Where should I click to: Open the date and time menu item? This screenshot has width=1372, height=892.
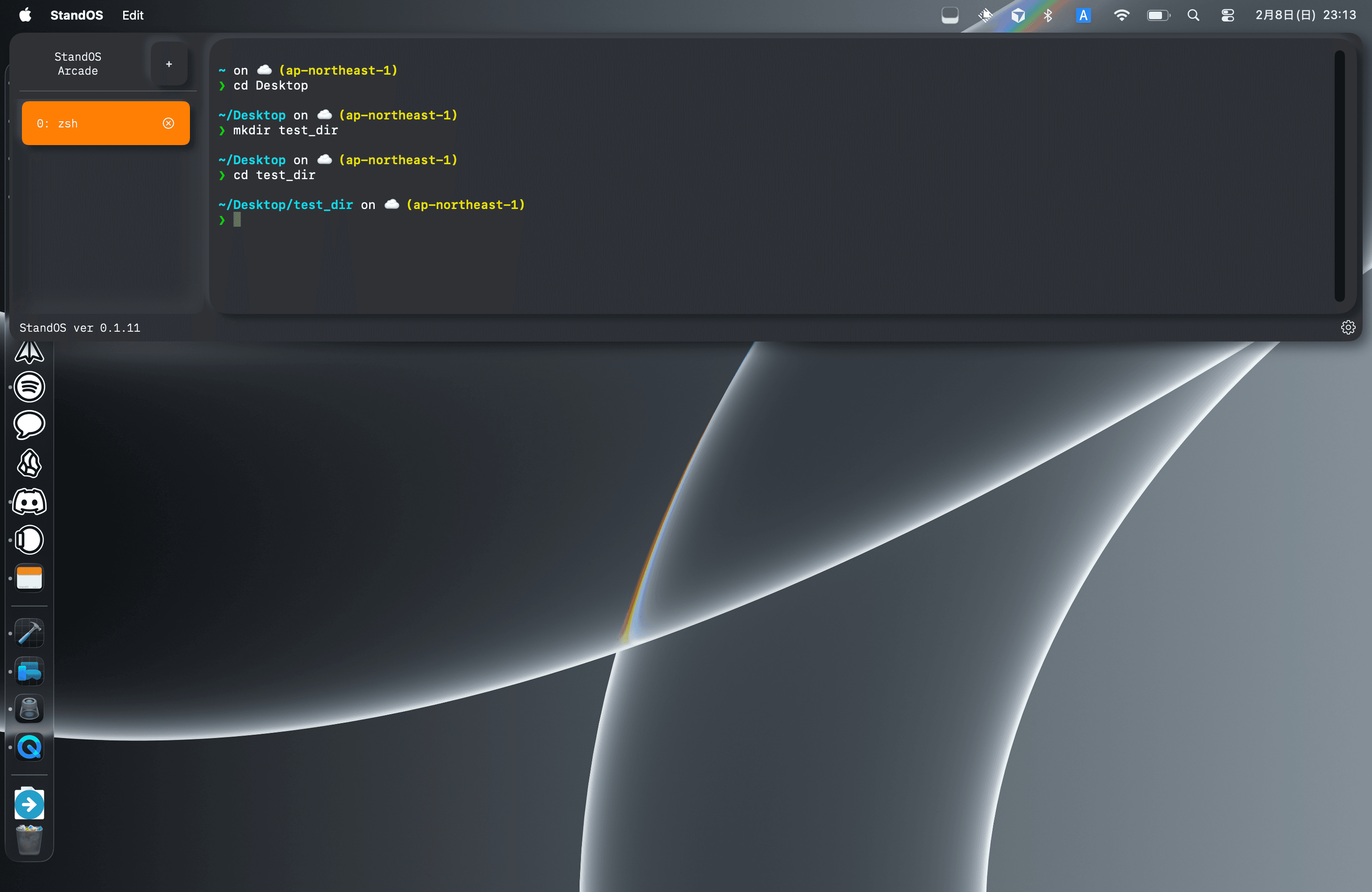[1305, 15]
